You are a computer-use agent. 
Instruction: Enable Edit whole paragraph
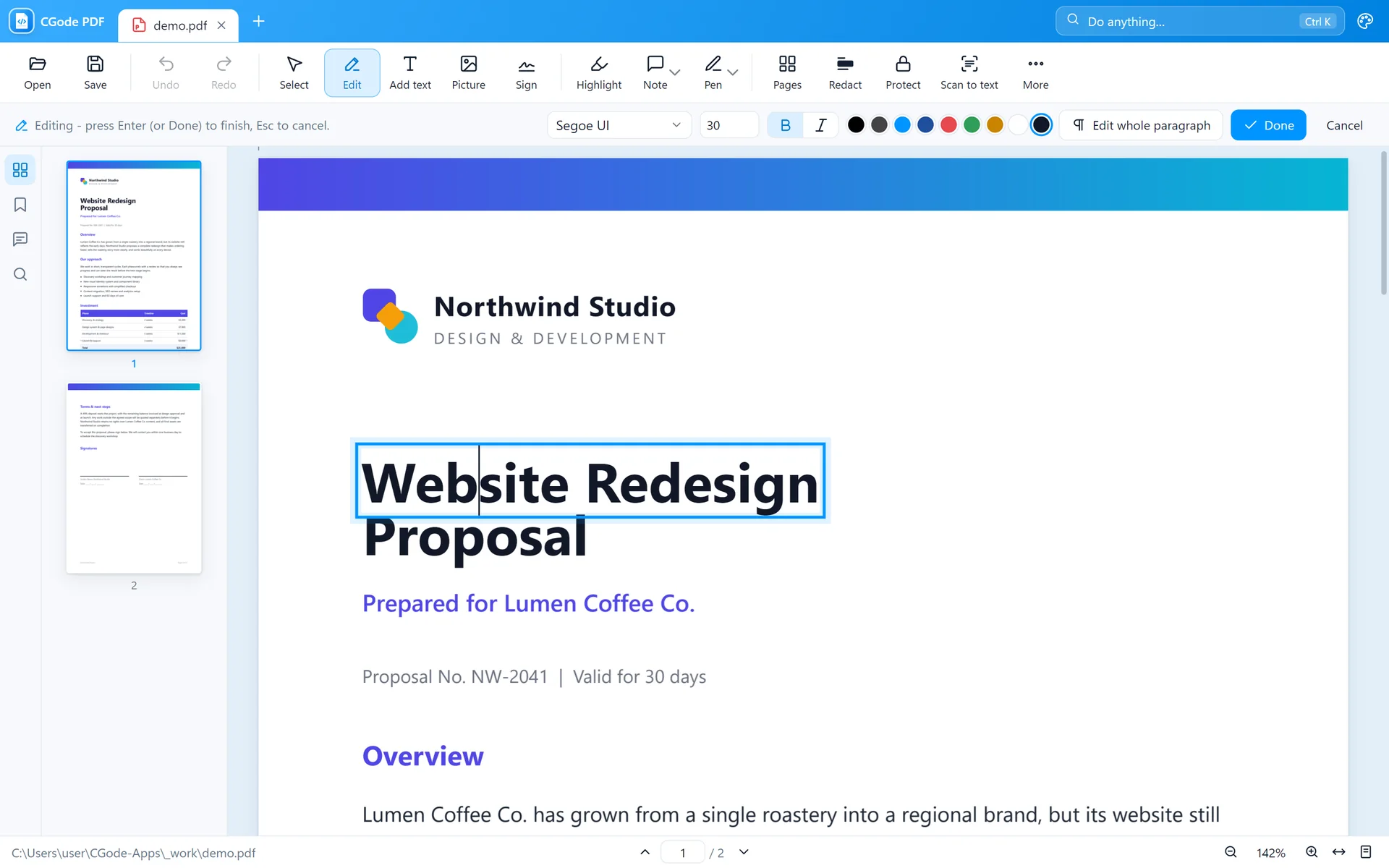1141,125
